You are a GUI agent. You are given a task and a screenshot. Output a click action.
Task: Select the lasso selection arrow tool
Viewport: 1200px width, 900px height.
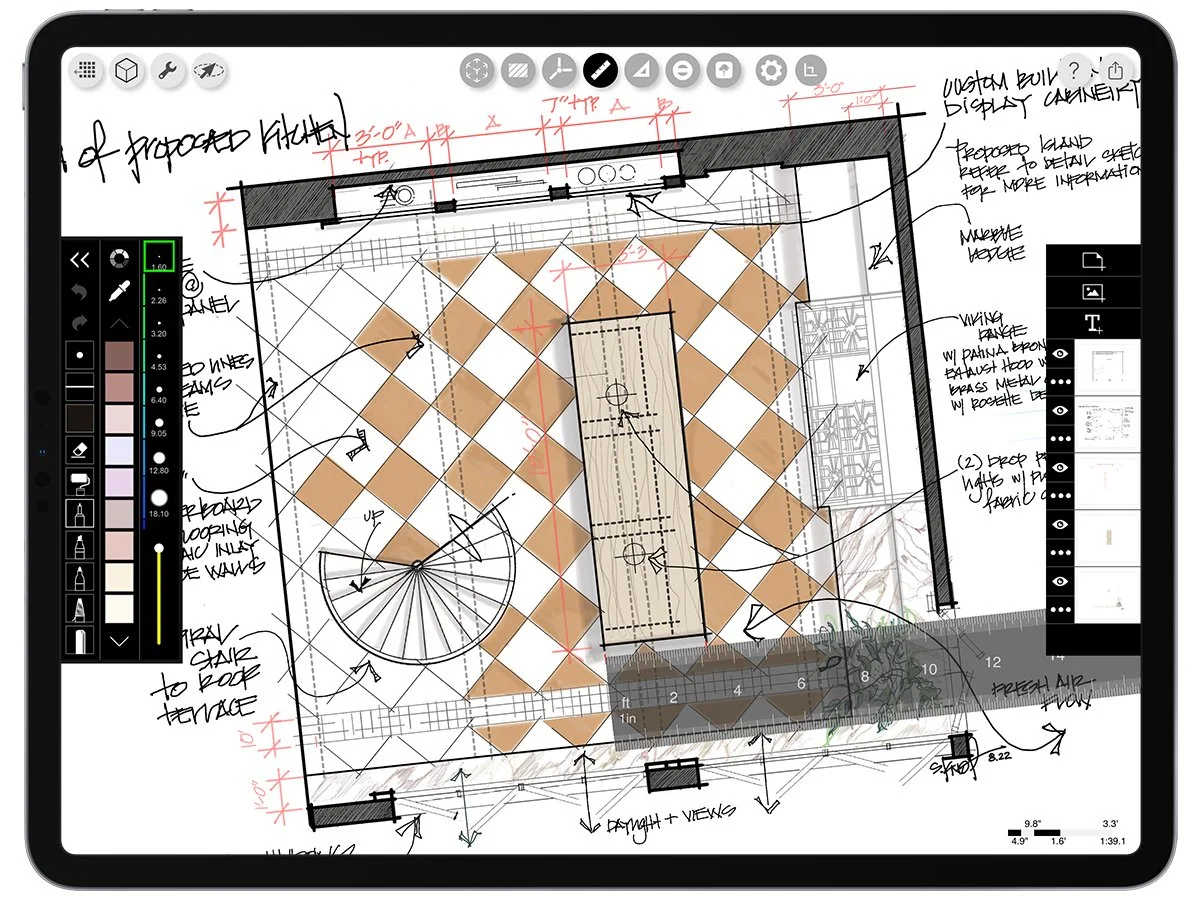[x=209, y=71]
